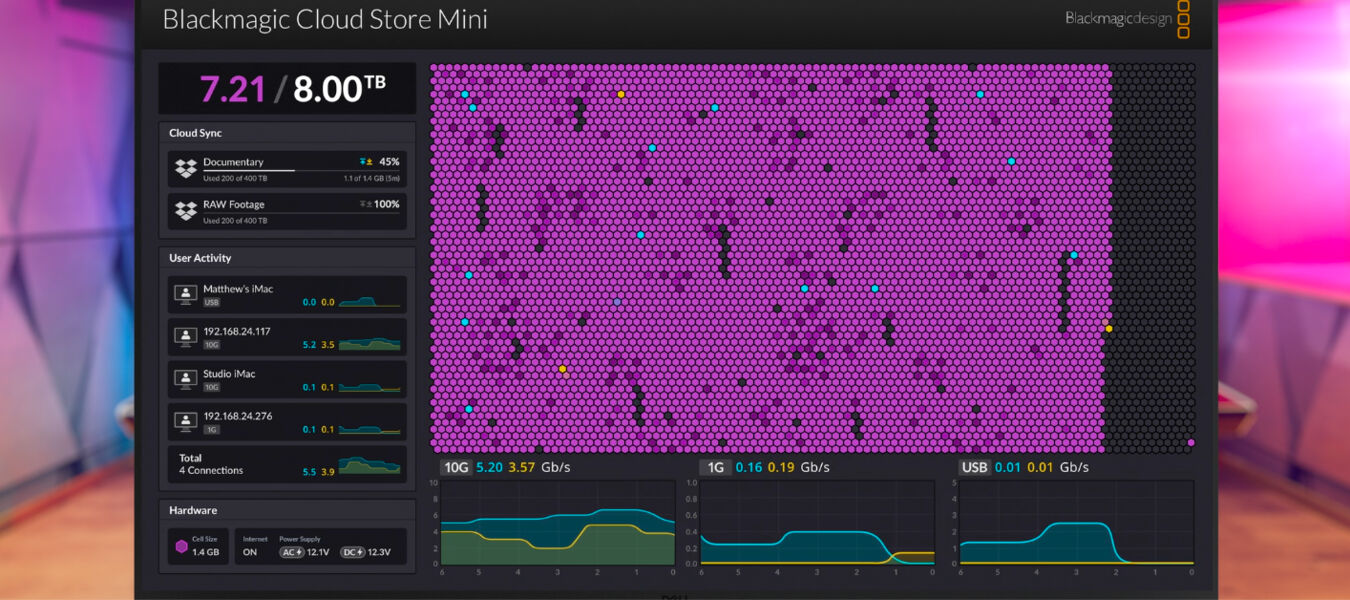Image resolution: width=1350 pixels, height=600 pixels.
Task: Click the Total 4 Connections row
Action: point(287,464)
